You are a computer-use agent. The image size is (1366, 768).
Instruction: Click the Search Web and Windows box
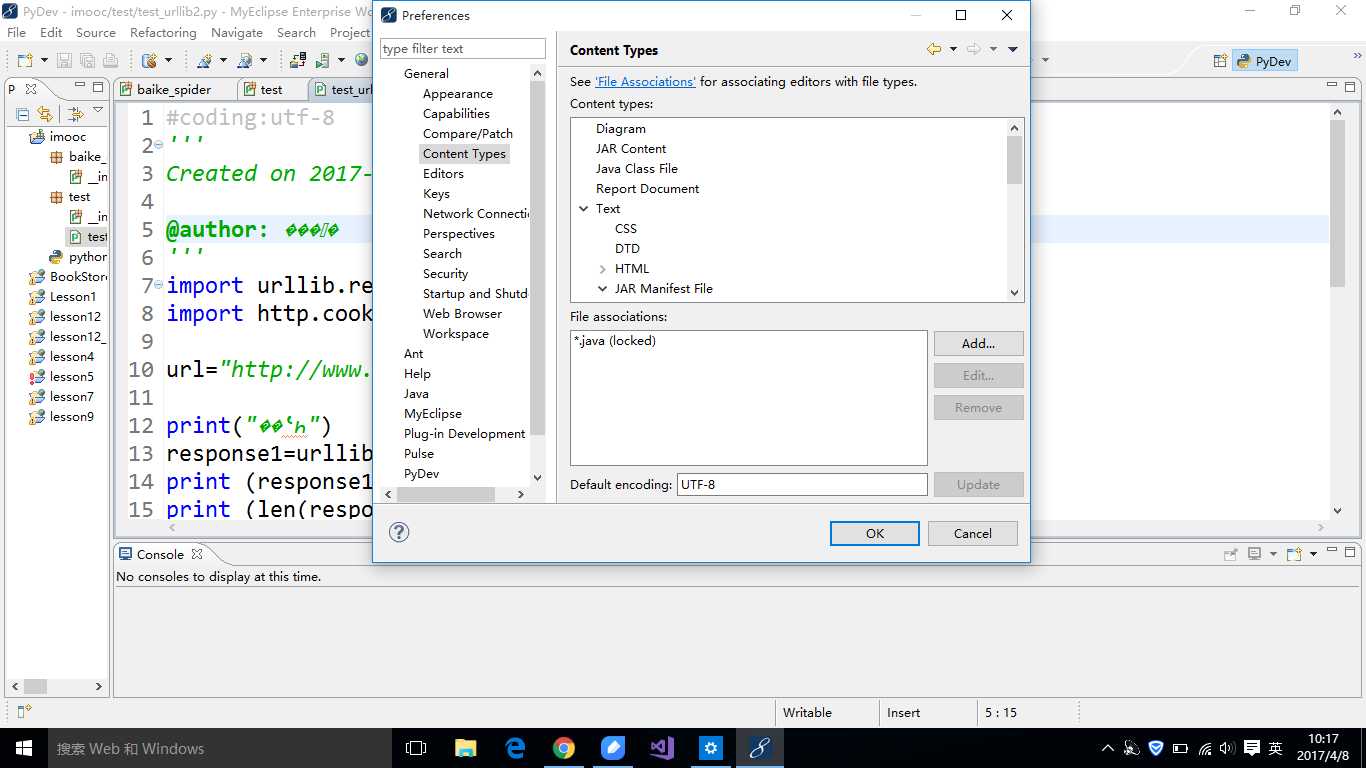click(219, 748)
